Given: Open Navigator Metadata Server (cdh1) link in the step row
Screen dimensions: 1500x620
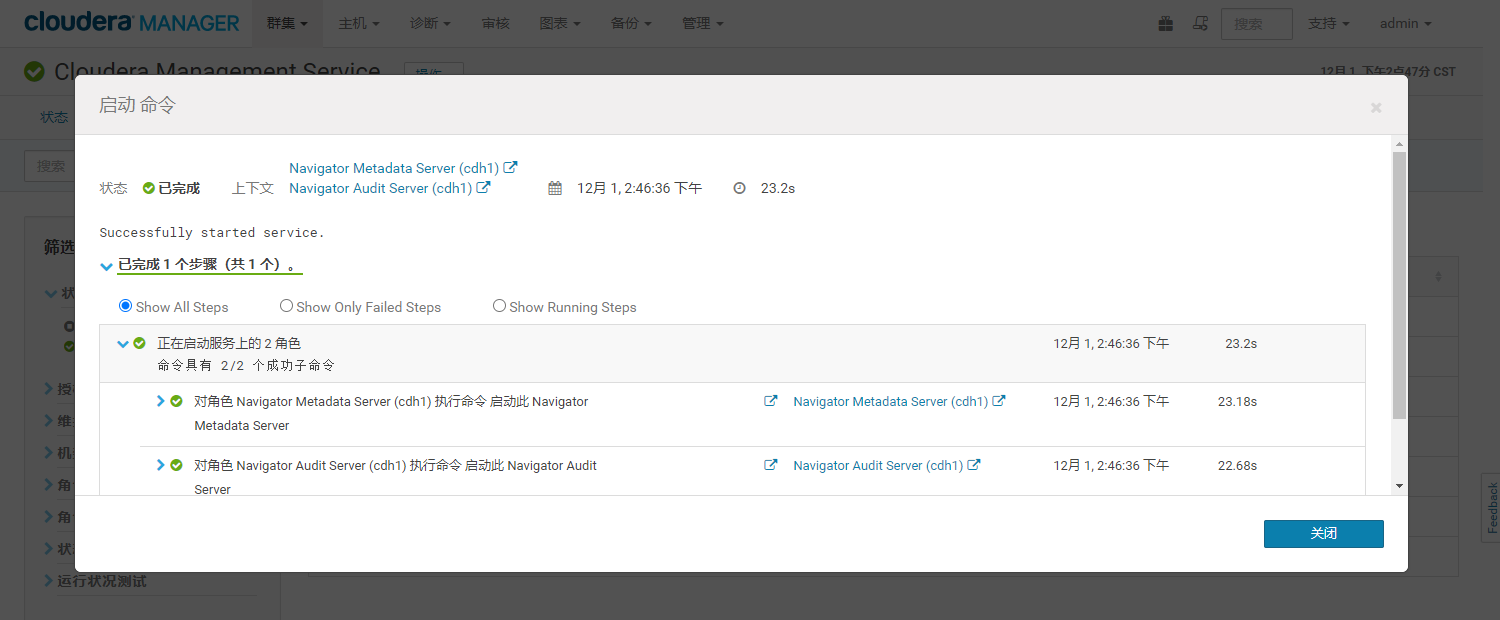Looking at the screenshot, I should pos(890,401).
